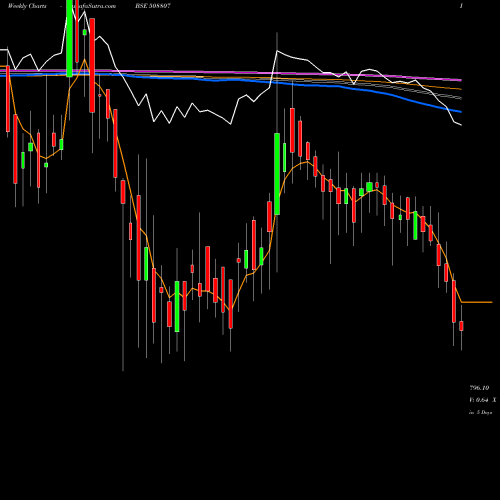Click the "BSE 508807" symbol label
This screenshot has height=500, width=500.
click(153, 6)
